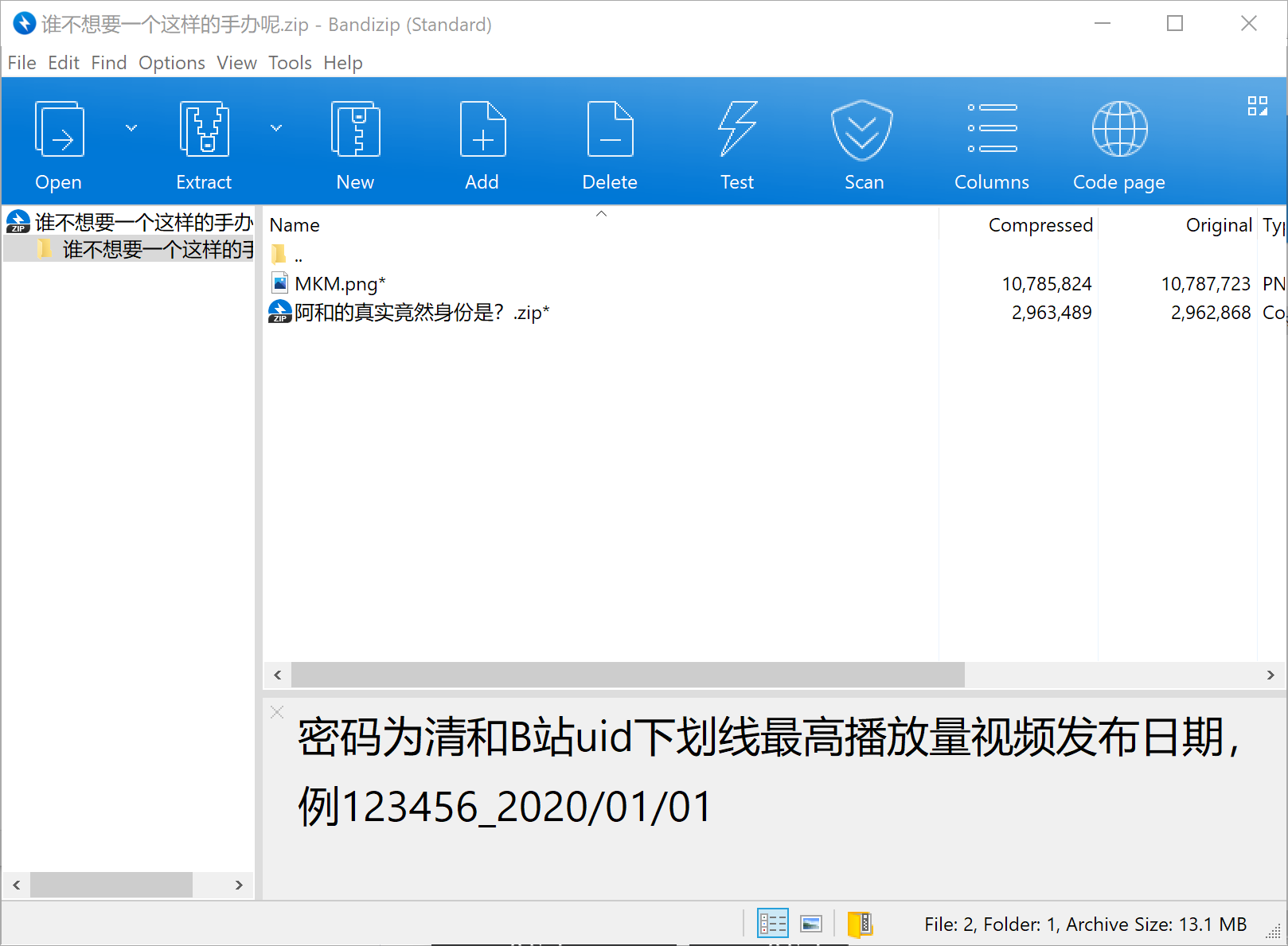Open the Code page globe icon
The image size is (1288, 946).
click(1119, 130)
